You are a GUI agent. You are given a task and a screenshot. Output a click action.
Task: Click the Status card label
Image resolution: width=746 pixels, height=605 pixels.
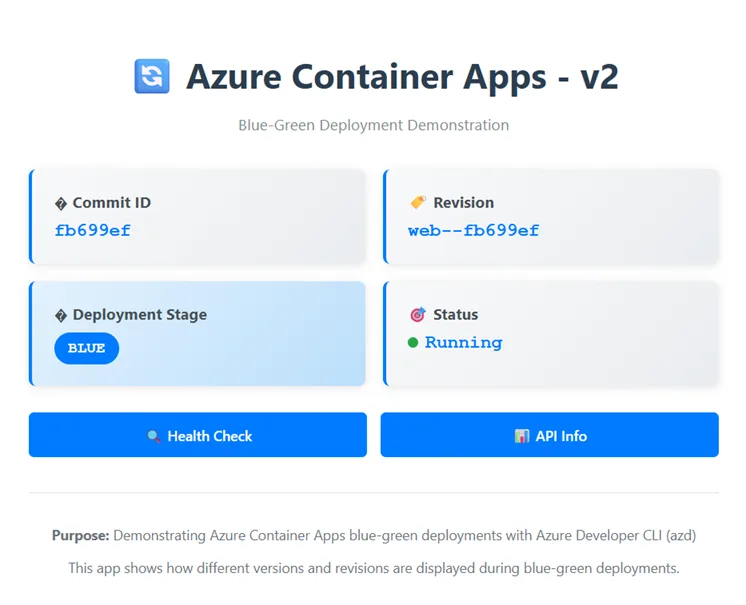click(x=455, y=315)
